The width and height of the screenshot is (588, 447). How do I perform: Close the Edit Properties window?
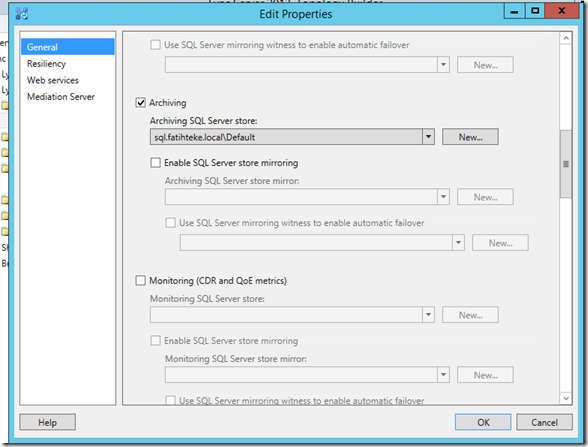coord(562,11)
